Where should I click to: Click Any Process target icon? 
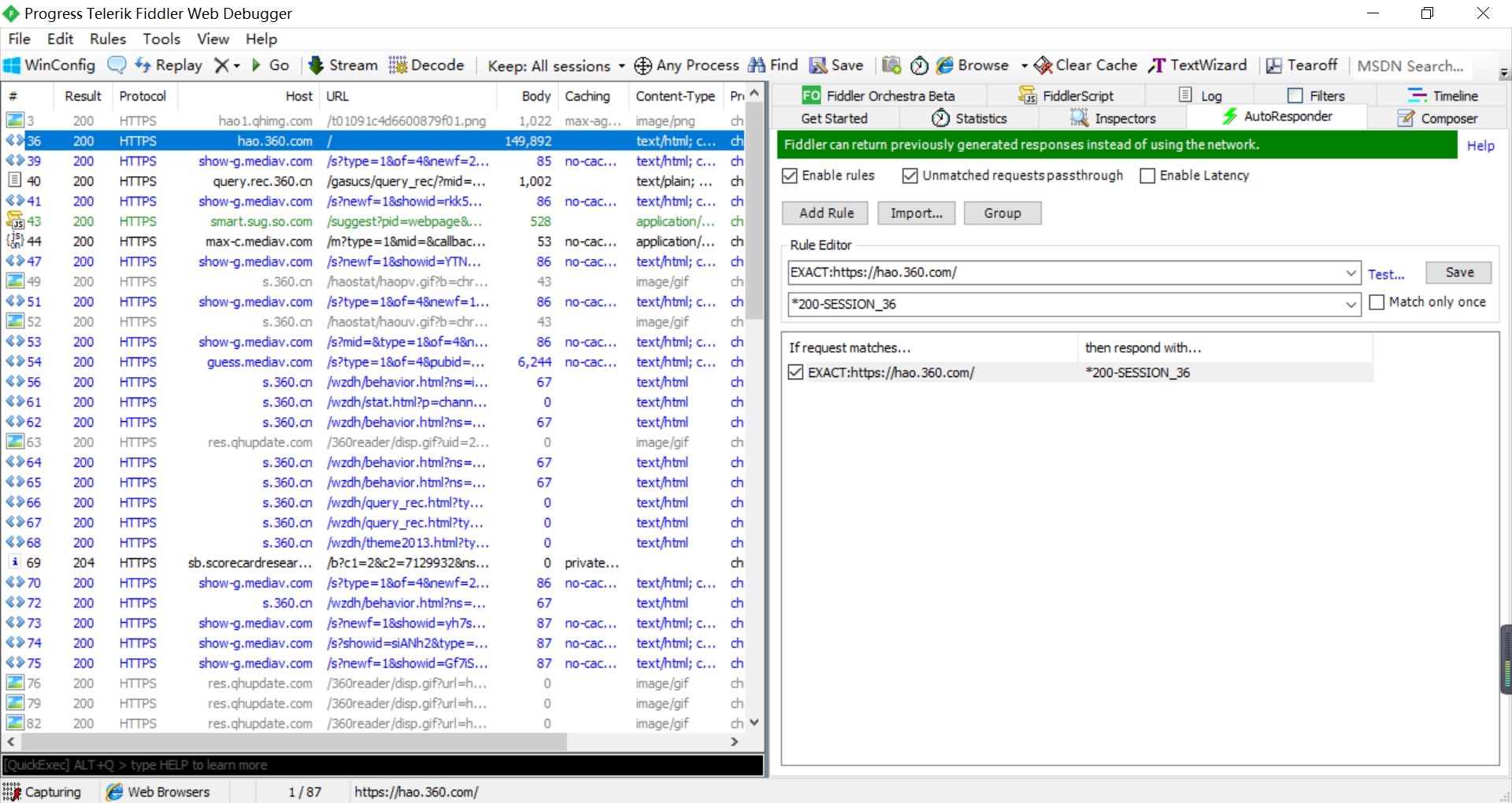point(643,66)
